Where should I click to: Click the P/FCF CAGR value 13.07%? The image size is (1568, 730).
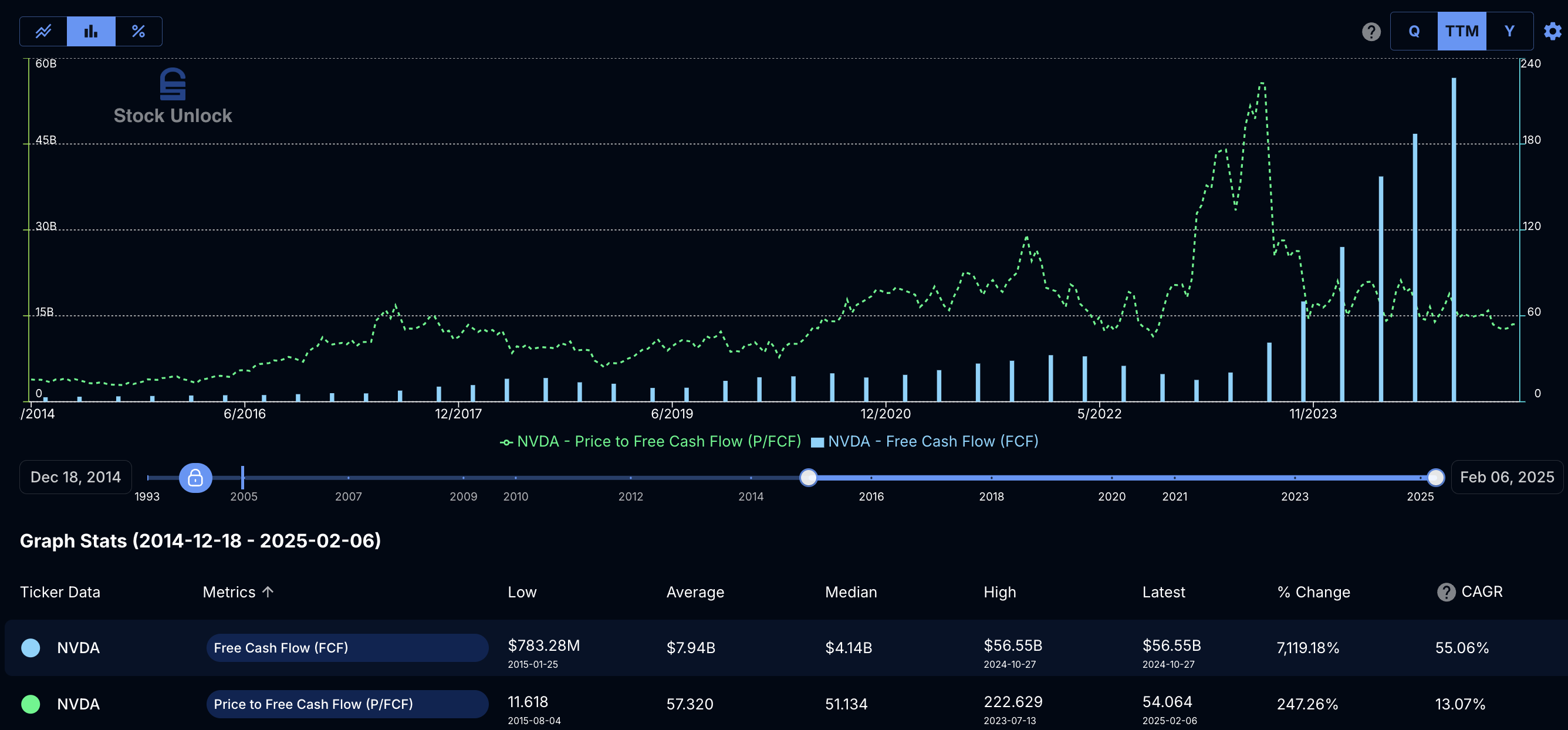1460,704
